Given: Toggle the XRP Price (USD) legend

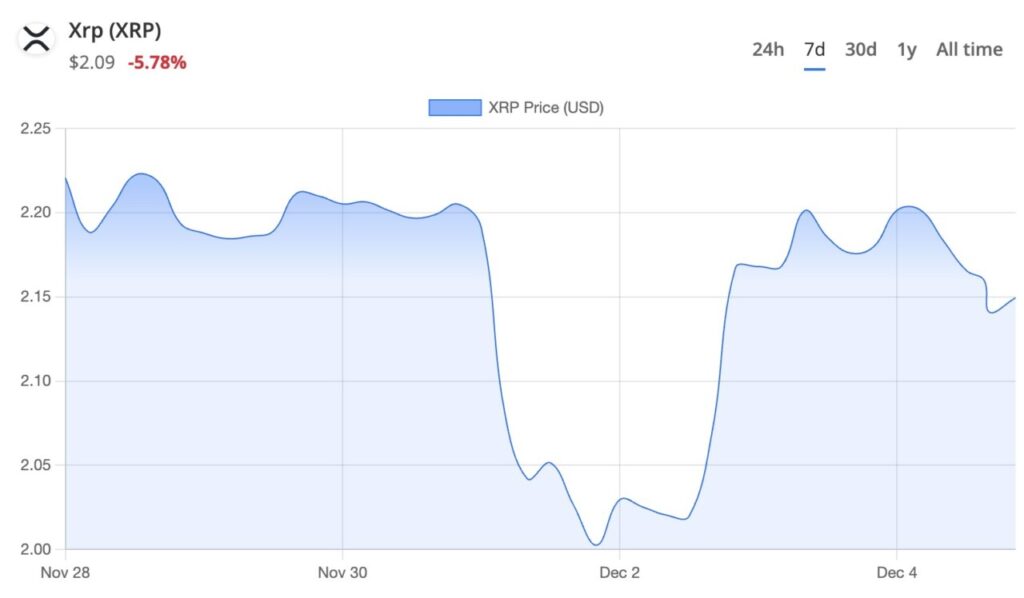Looking at the screenshot, I should point(546,107).
